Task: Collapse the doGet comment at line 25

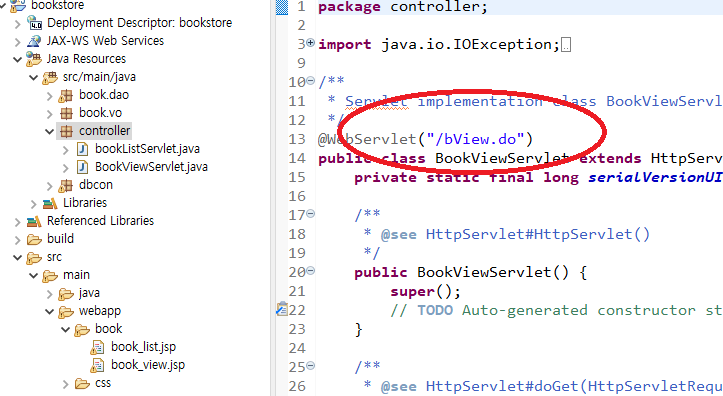Action: click(x=311, y=366)
